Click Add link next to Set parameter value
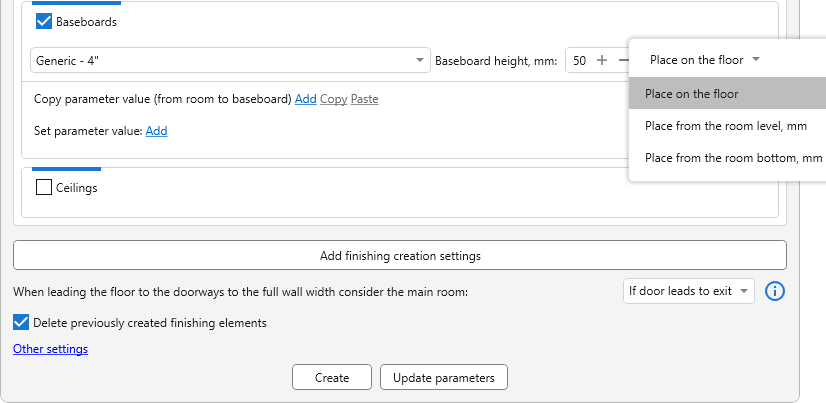 click(x=156, y=131)
